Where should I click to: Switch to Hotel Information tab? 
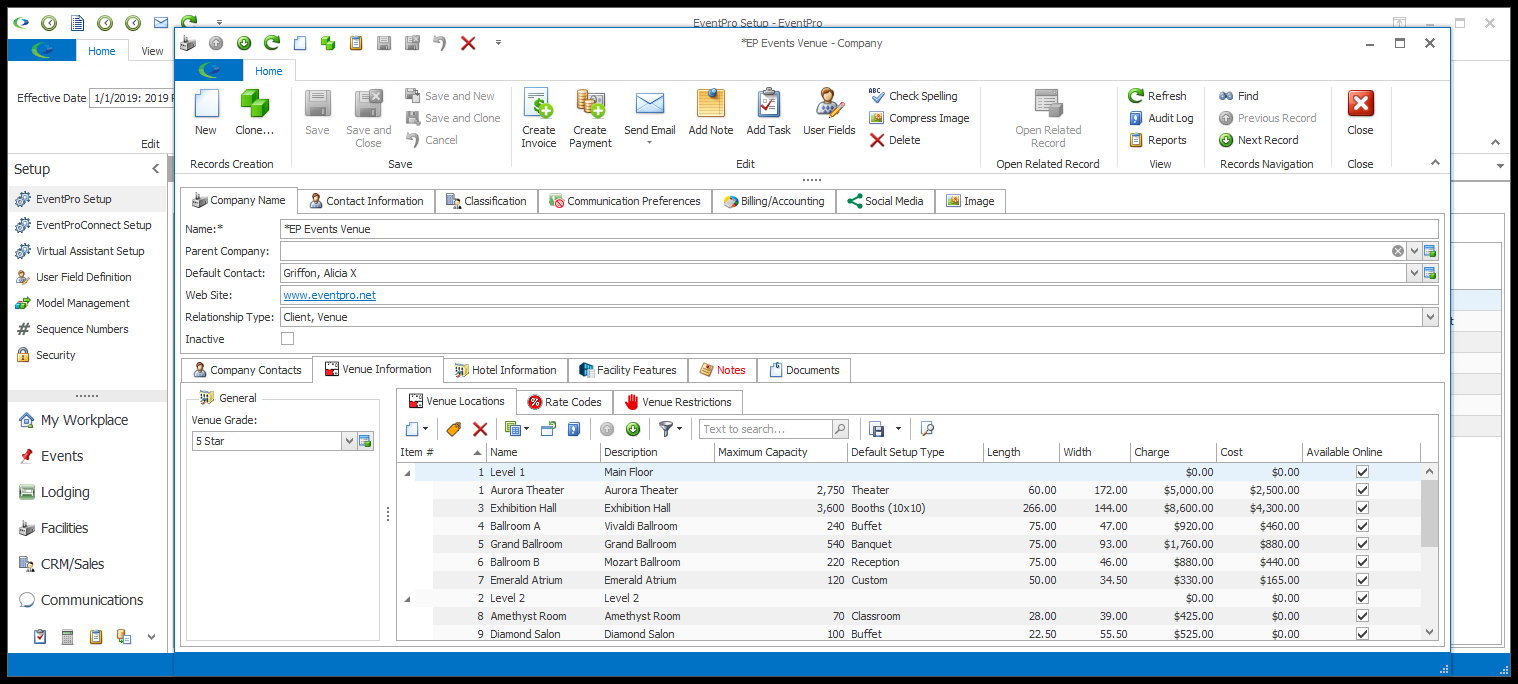click(x=505, y=370)
